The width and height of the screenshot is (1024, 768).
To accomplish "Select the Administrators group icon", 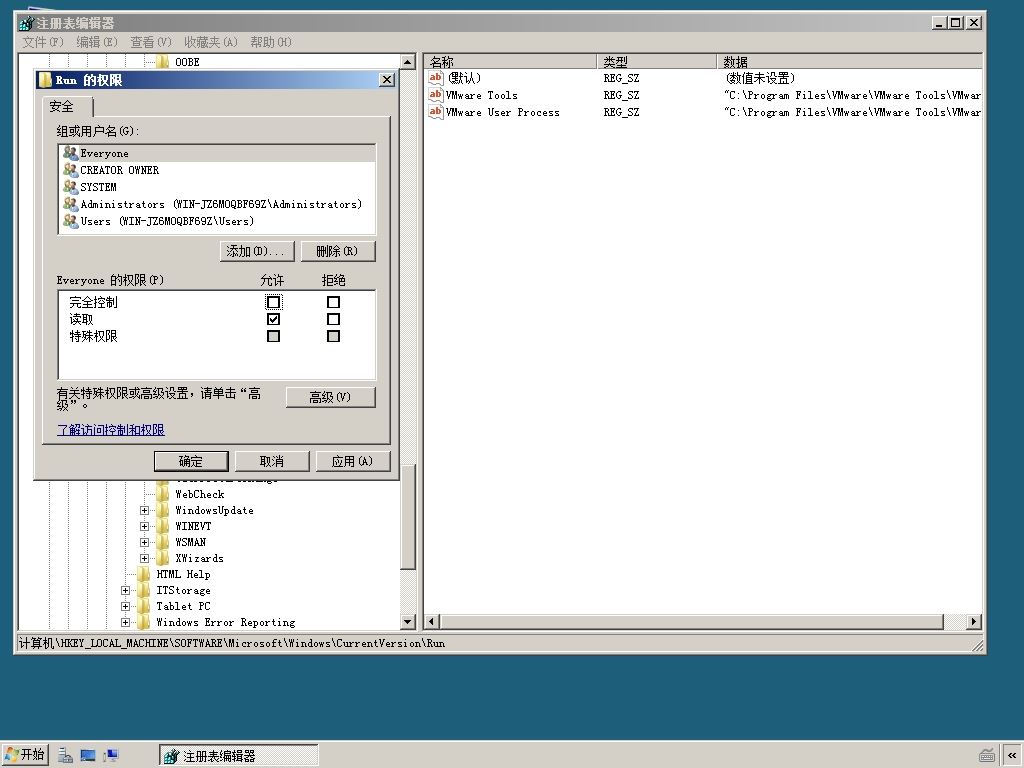I will 70,204.
